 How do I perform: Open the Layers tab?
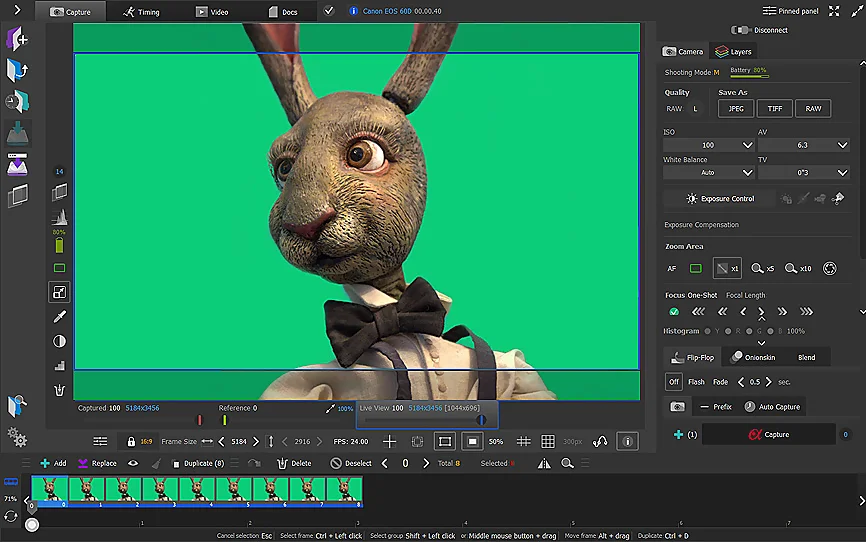coord(733,52)
